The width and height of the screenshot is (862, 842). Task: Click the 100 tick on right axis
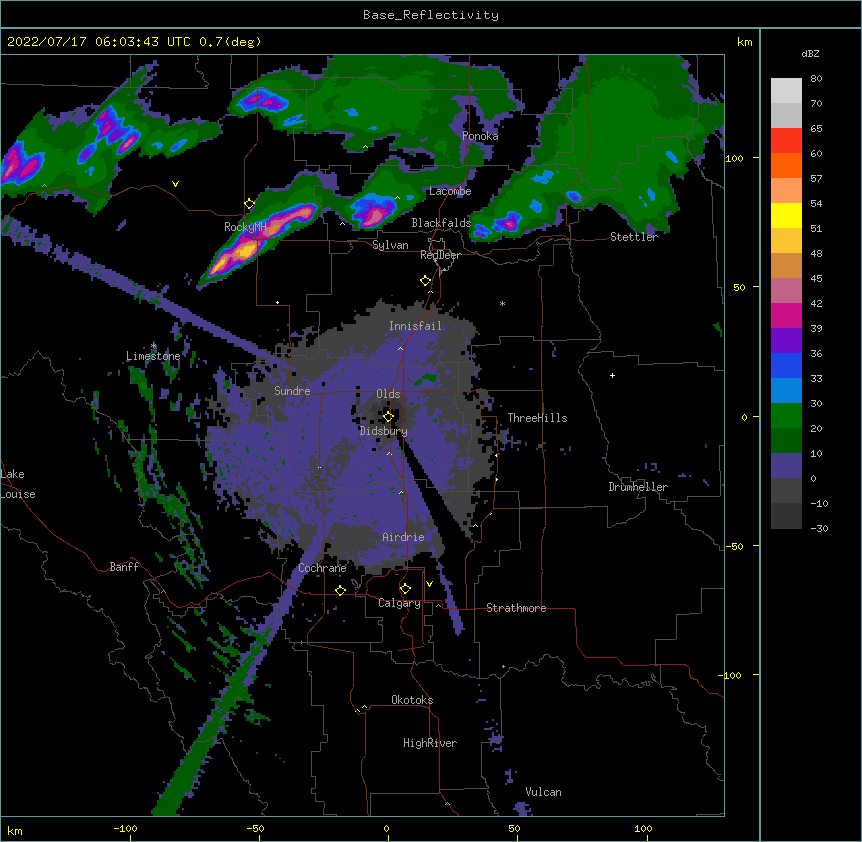pos(734,158)
